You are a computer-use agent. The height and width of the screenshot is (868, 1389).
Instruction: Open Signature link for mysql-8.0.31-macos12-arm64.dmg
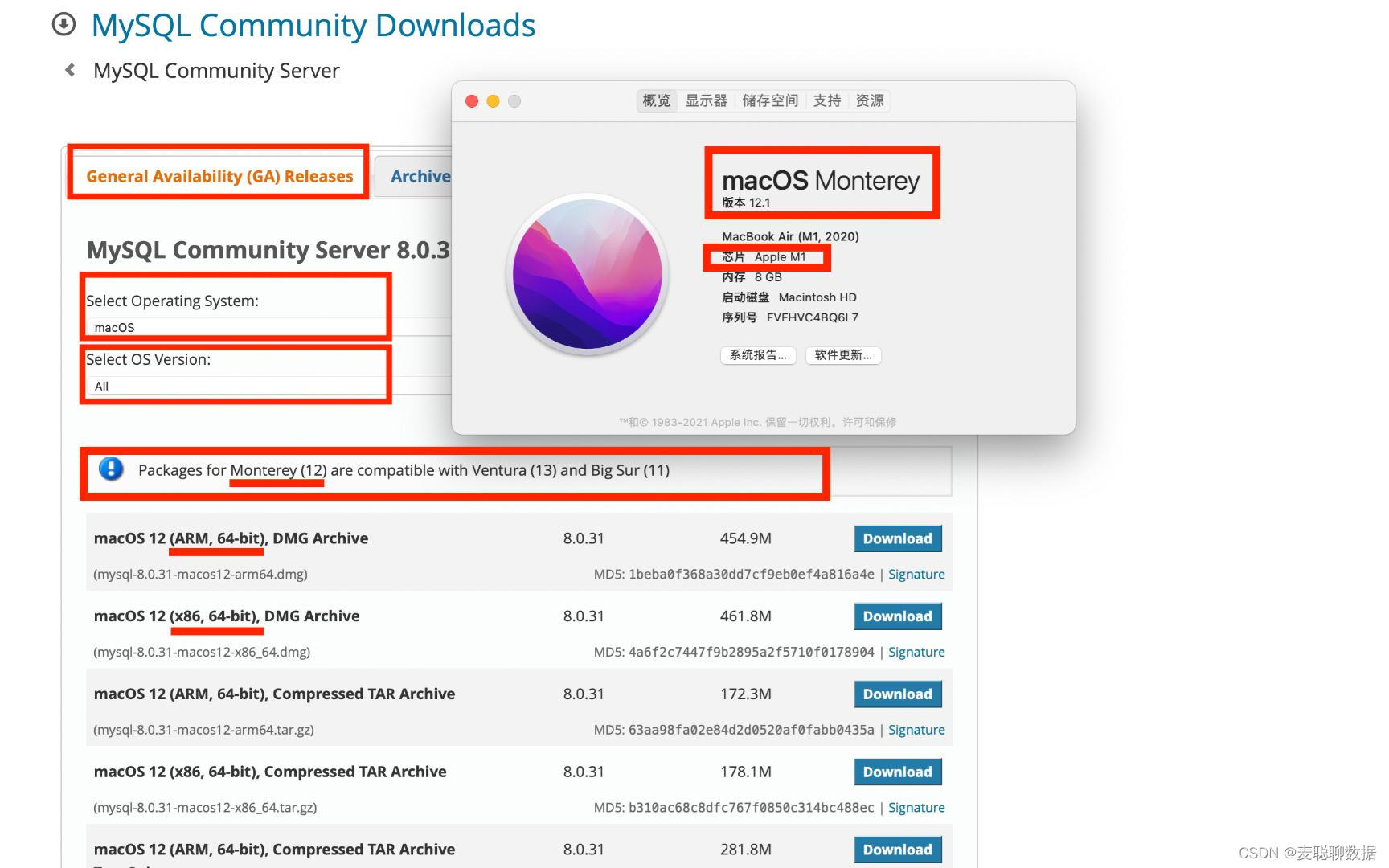click(916, 574)
